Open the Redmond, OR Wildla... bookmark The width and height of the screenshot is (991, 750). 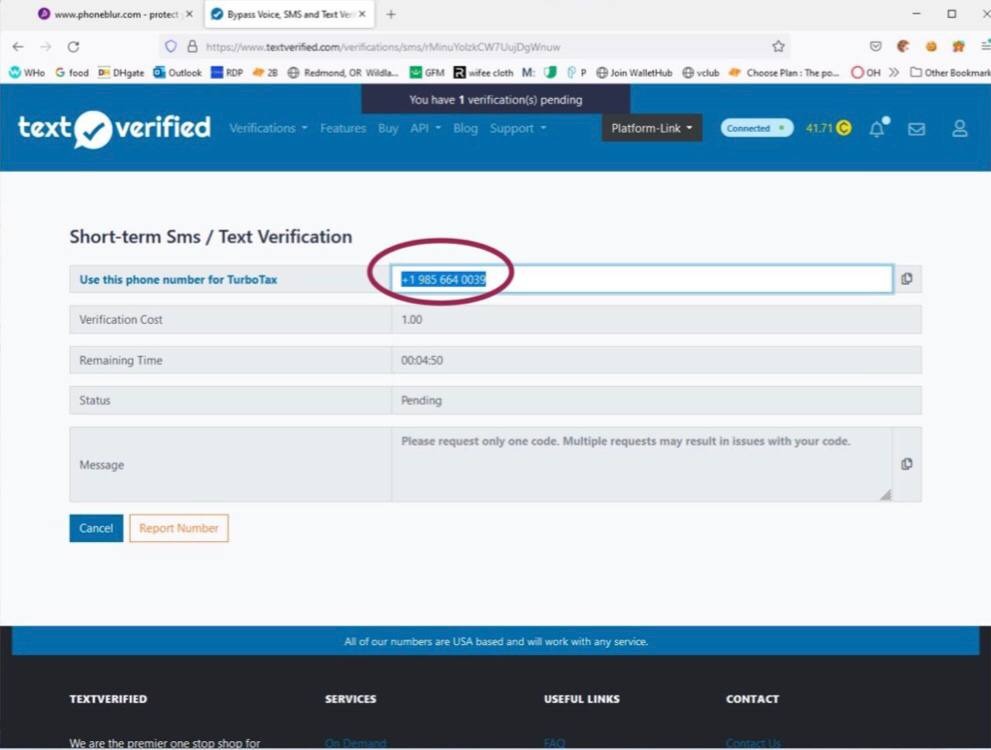[343, 73]
